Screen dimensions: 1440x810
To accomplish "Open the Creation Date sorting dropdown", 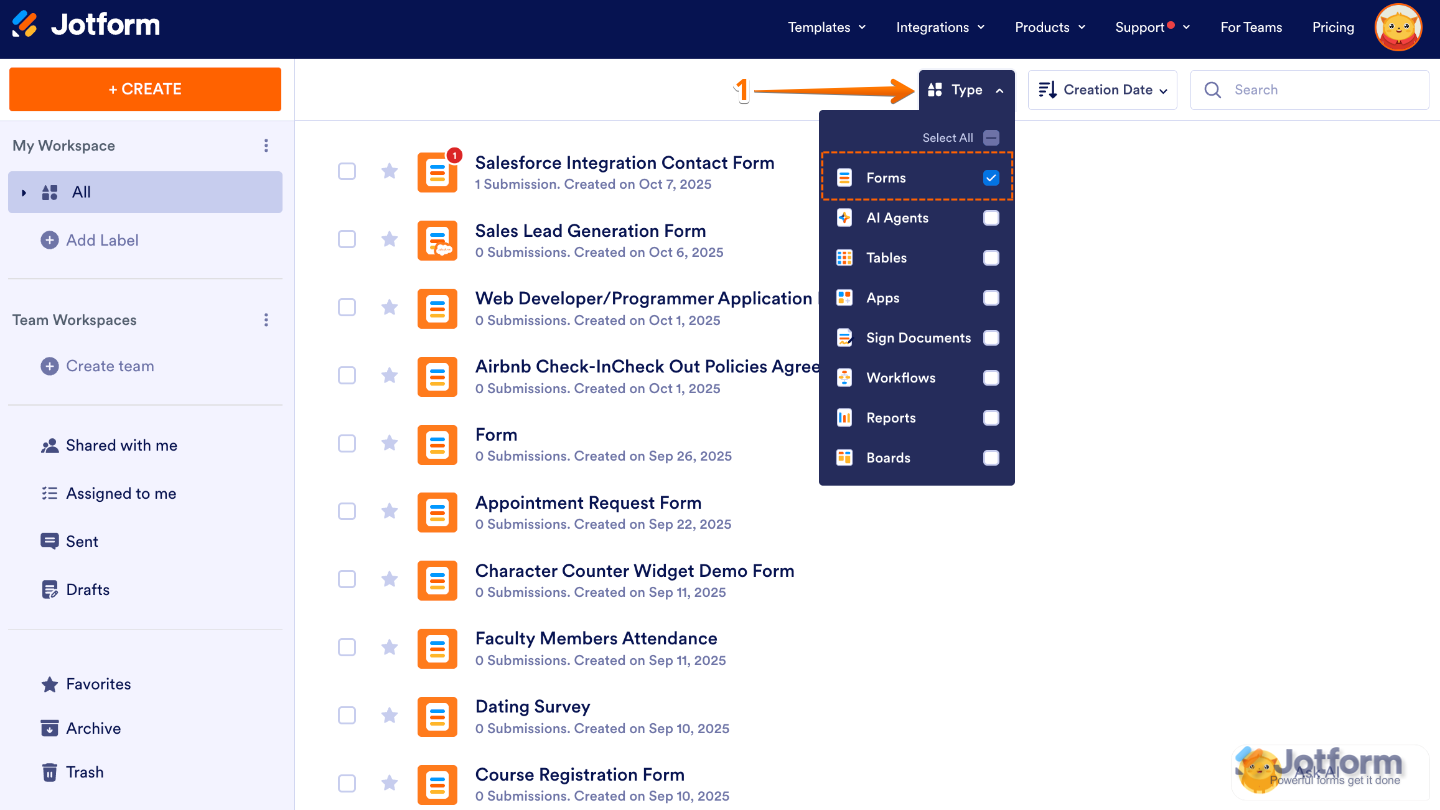I will click(1102, 89).
